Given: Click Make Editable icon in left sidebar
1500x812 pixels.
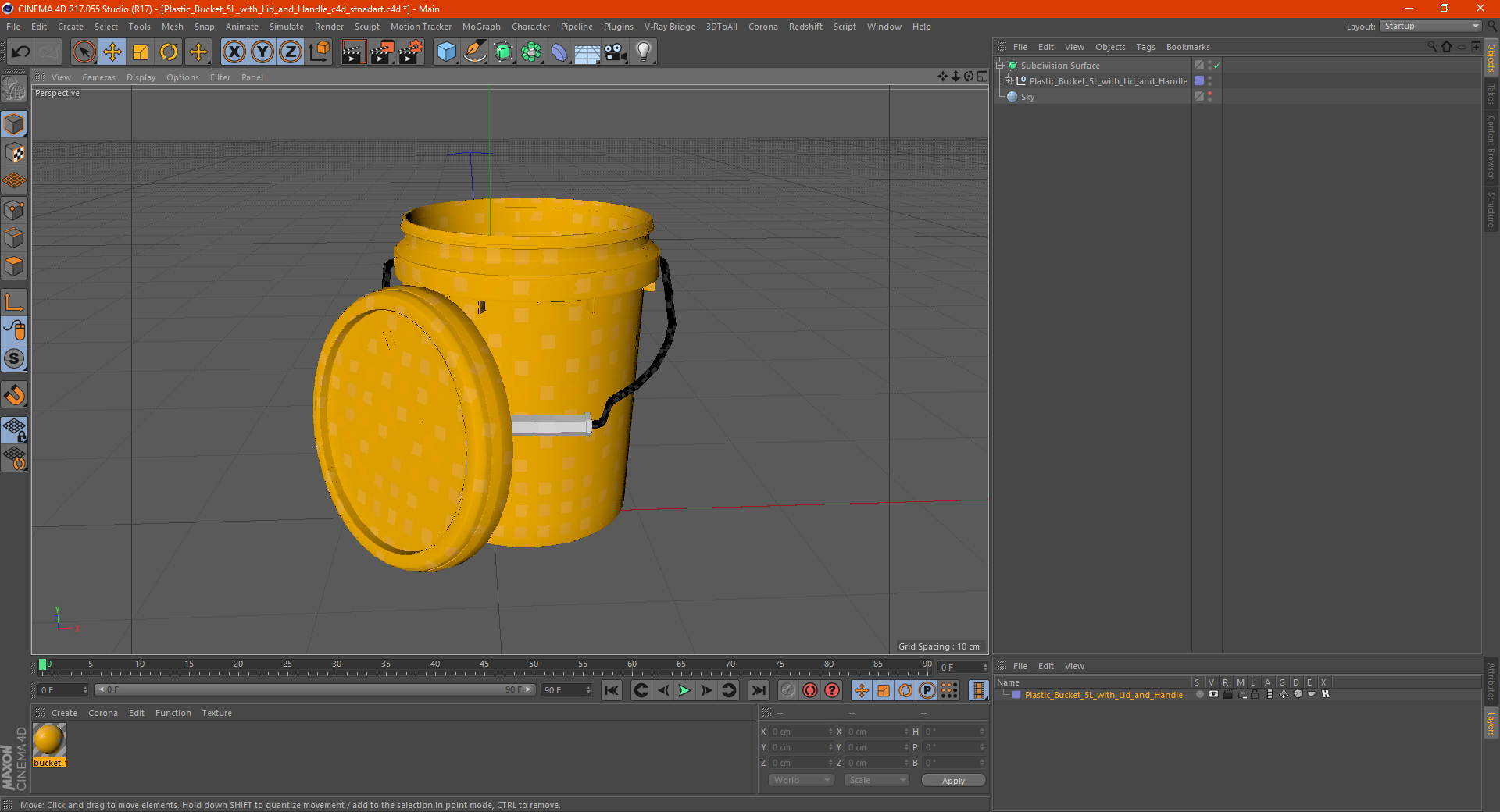Looking at the screenshot, I should coord(14,89).
